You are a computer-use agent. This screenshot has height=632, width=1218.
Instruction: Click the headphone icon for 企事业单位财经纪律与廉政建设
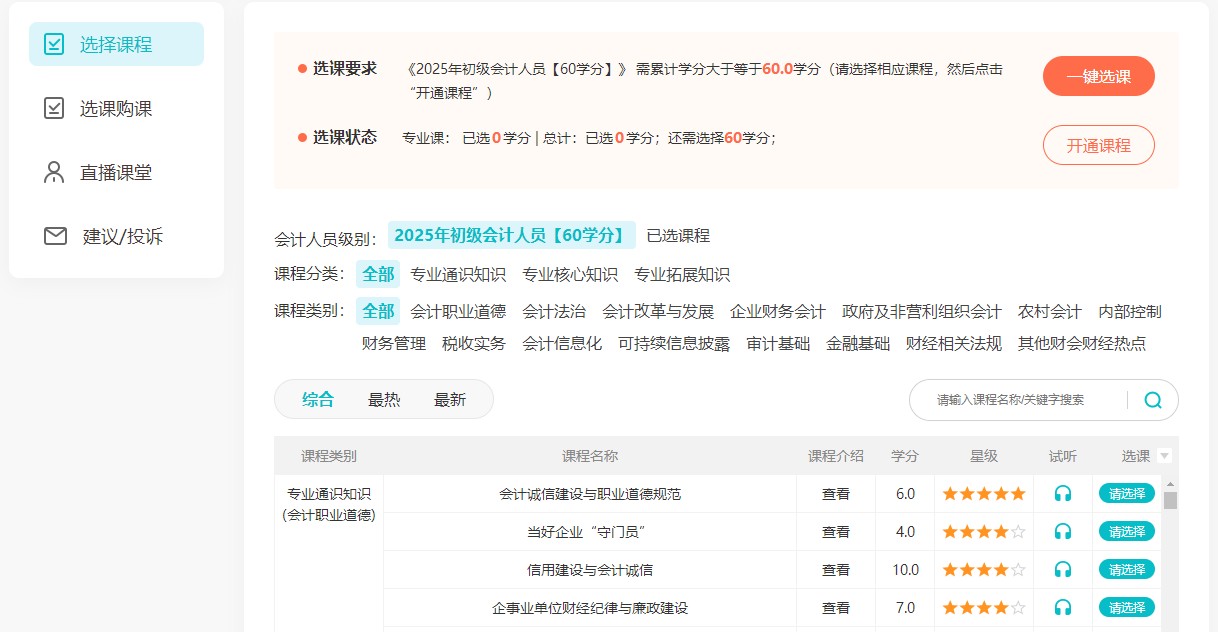pyautogui.click(x=1062, y=607)
